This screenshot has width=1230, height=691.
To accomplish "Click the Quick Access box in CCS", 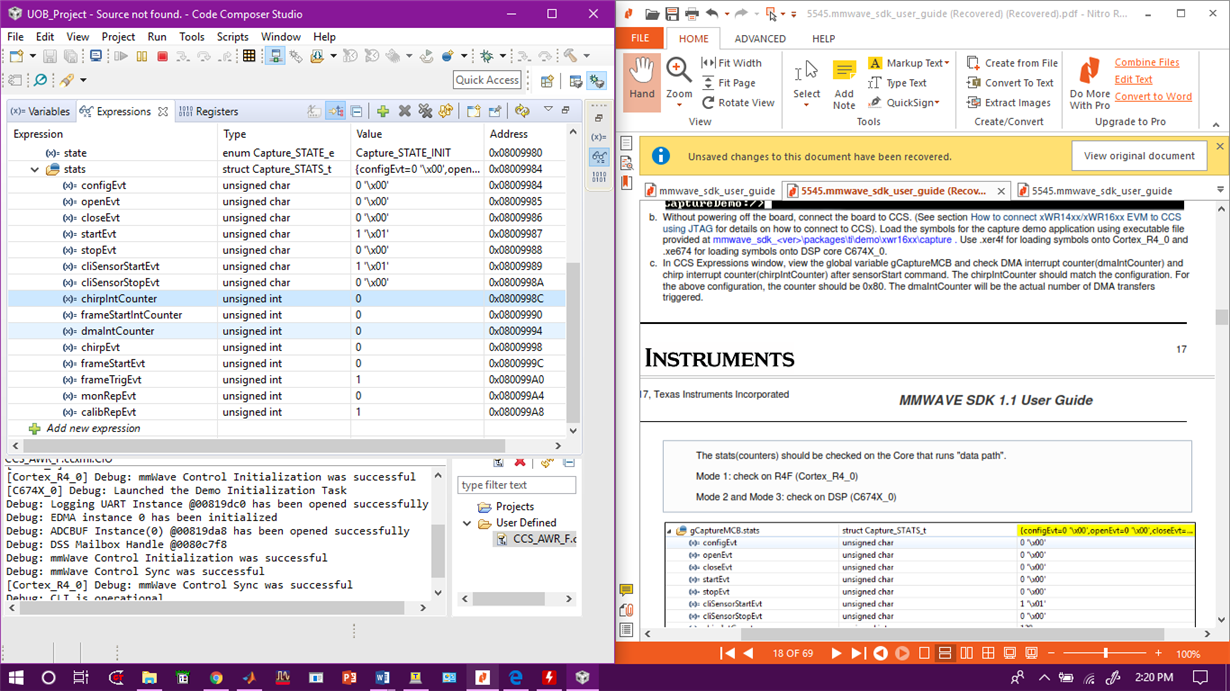I will tap(488, 80).
